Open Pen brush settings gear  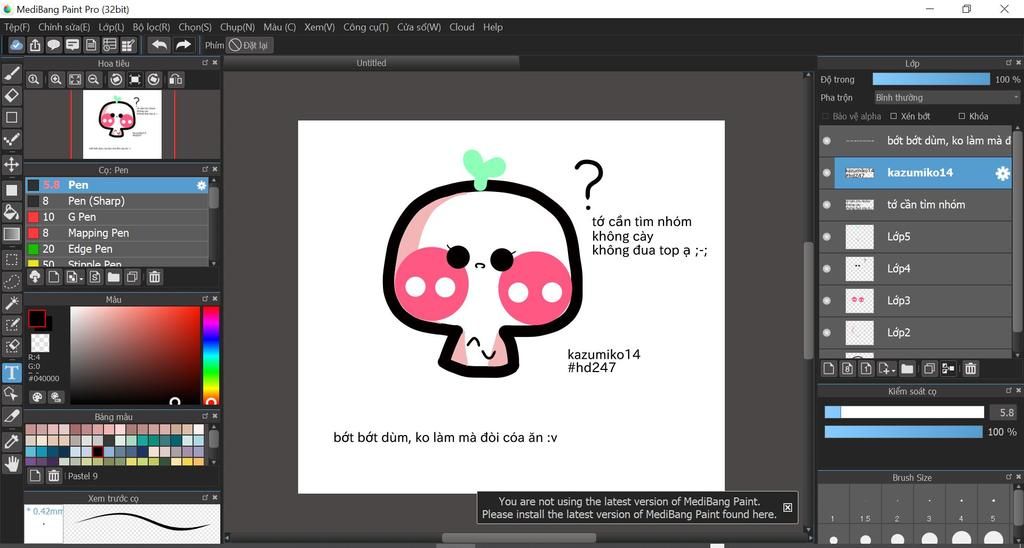point(201,185)
